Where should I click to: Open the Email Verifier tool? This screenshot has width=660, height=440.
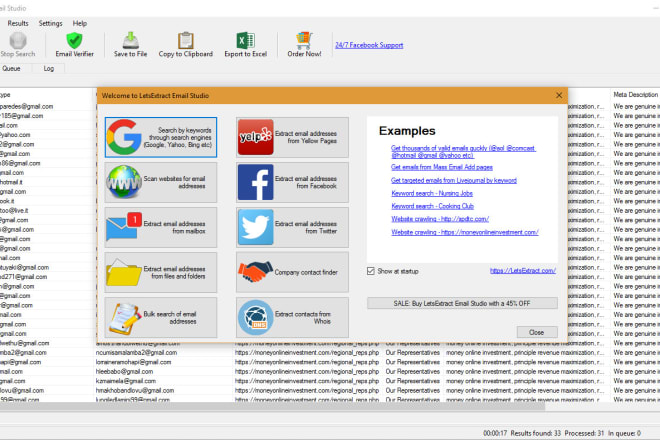pyautogui.click(x=75, y=45)
